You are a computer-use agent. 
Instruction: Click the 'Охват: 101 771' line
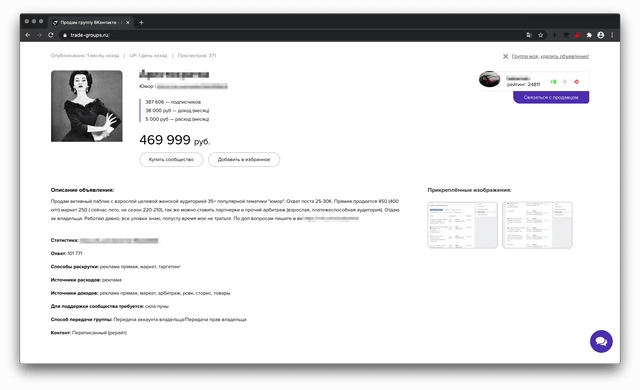pyautogui.click(x=67, y=253)
